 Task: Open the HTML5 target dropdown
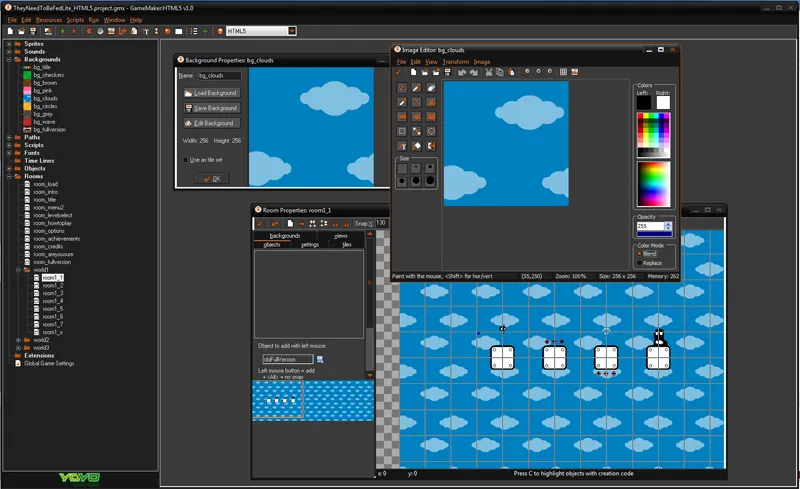pyautogui.click(x=292, y=31)
